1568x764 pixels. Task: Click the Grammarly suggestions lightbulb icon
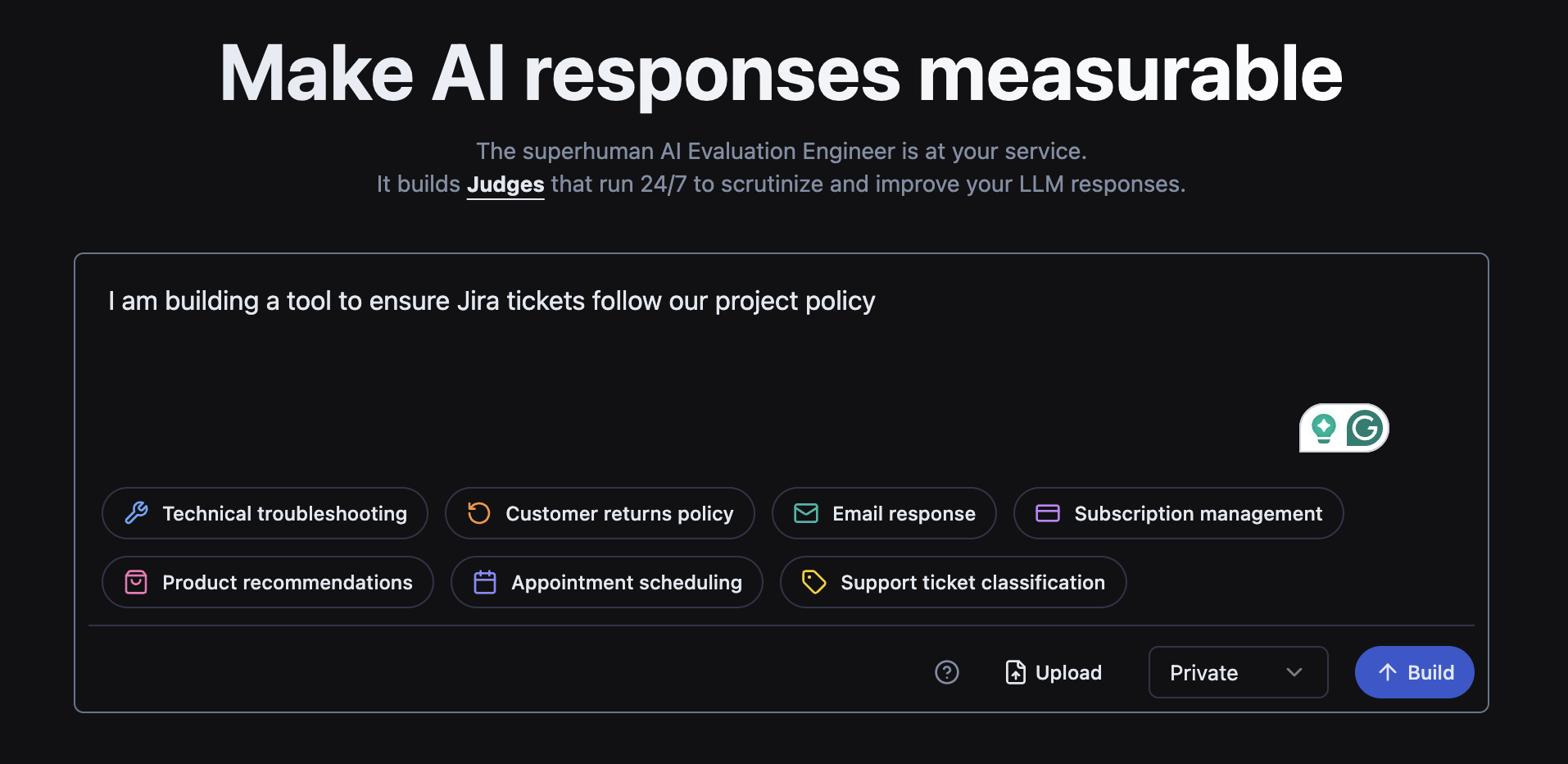[1324, 427]
